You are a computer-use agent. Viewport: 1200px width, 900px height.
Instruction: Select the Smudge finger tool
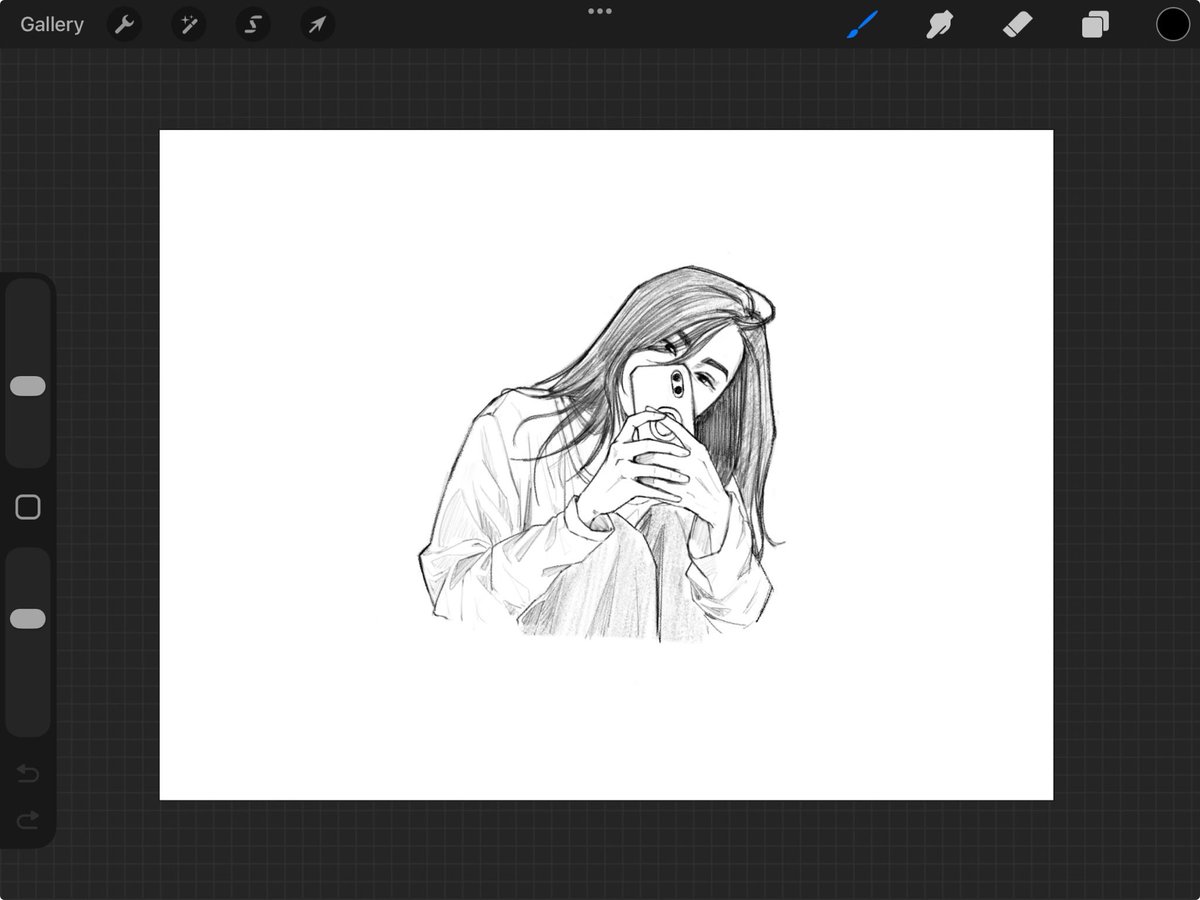pyautogui.click(x=939, y=25)
